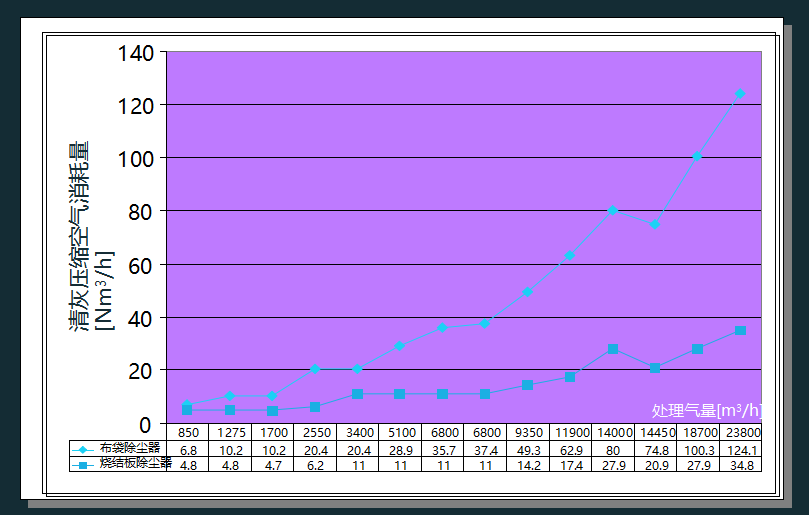Select the 23800 column header cell

point(741,432)
